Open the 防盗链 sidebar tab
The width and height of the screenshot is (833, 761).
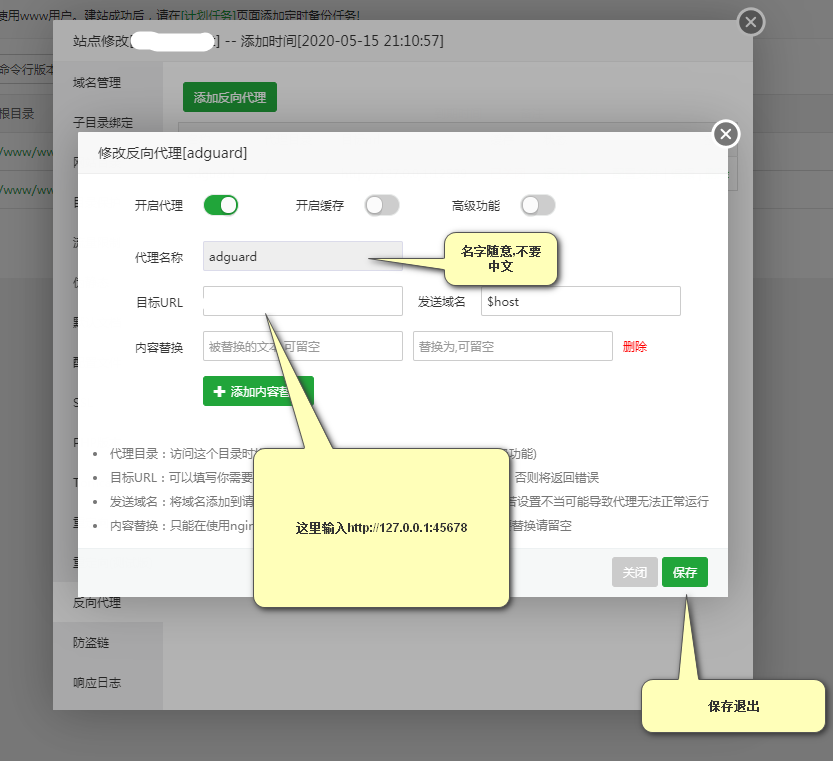tap(91, 643)
